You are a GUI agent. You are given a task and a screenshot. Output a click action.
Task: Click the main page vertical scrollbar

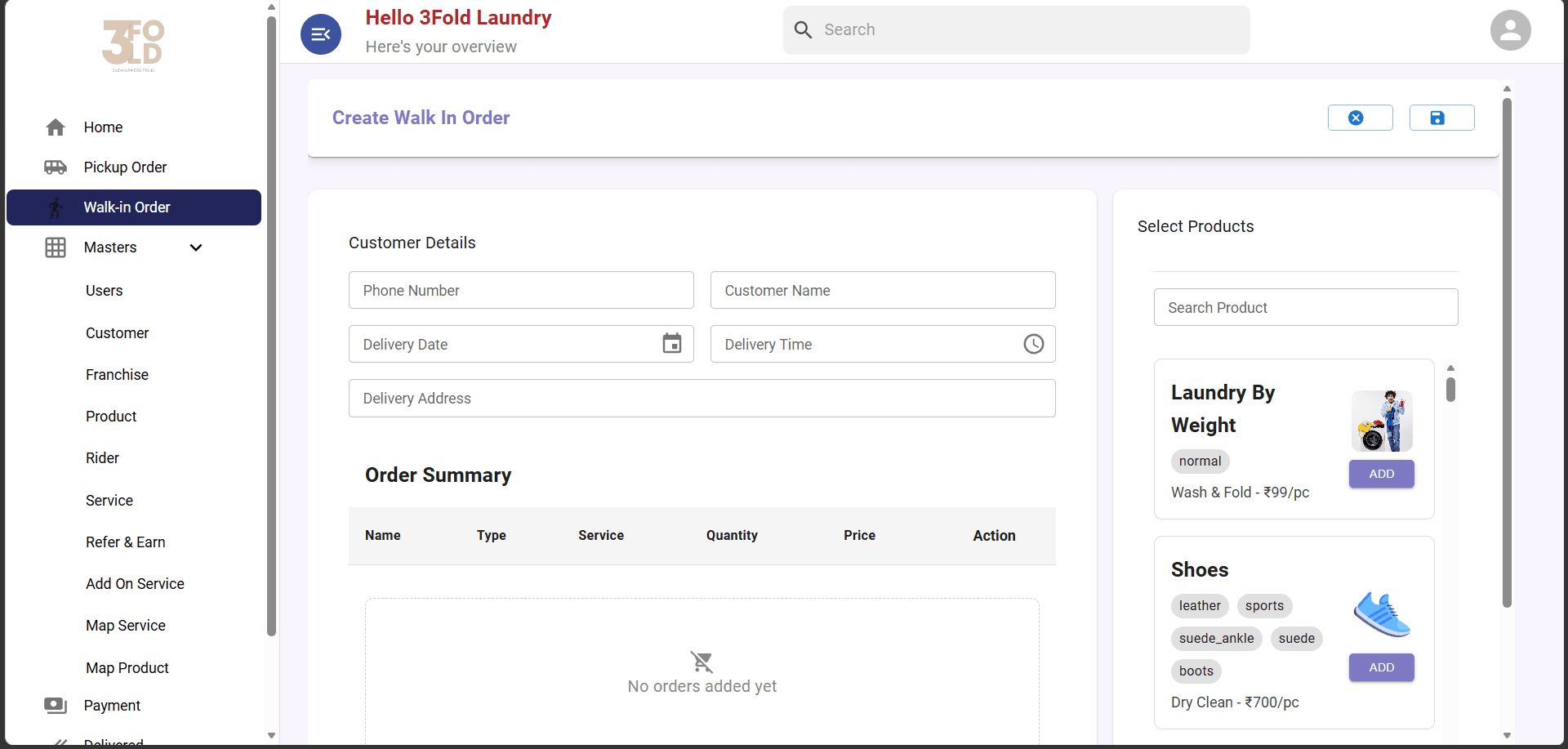click(x=1507, y=353)
